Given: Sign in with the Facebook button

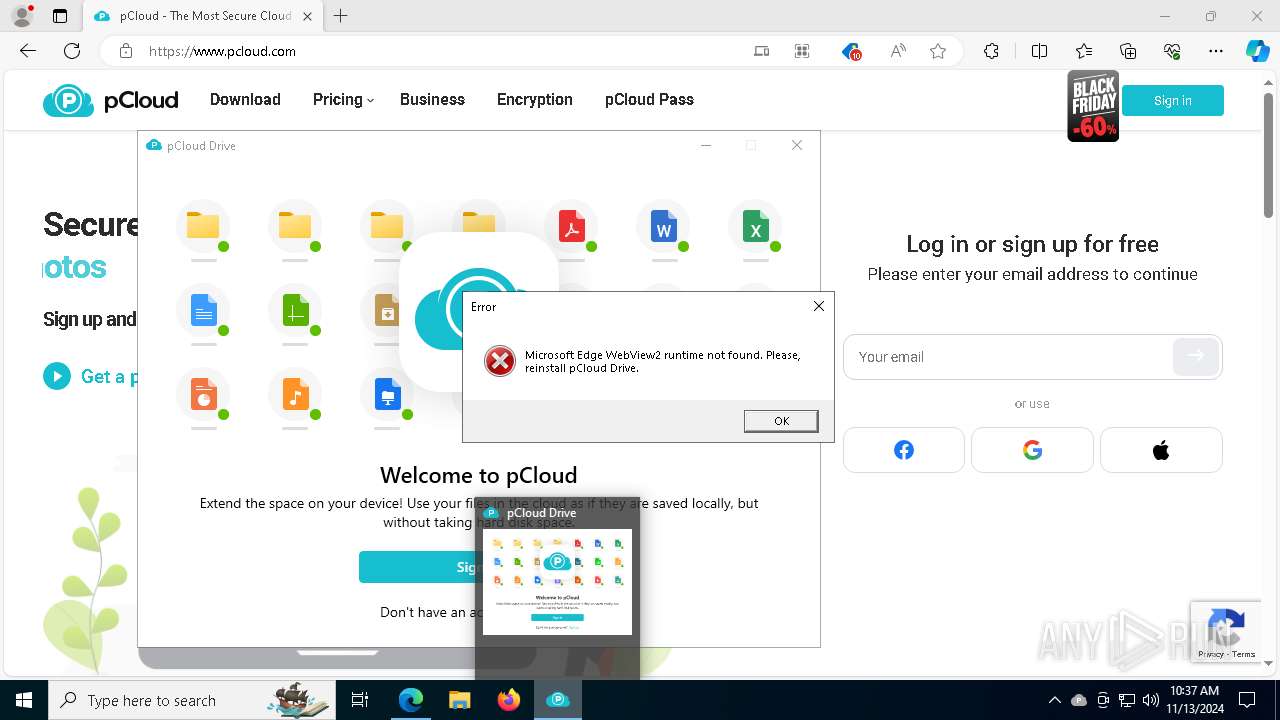Looking at the screenshot, I should click(904, 450).
